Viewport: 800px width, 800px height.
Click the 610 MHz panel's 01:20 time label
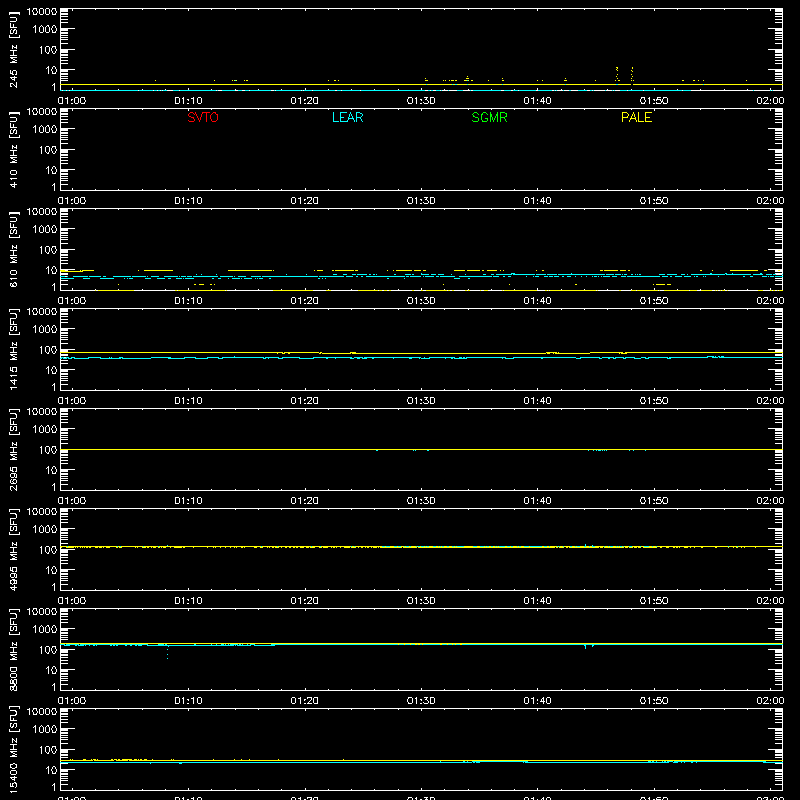click(x=305, y=301)
